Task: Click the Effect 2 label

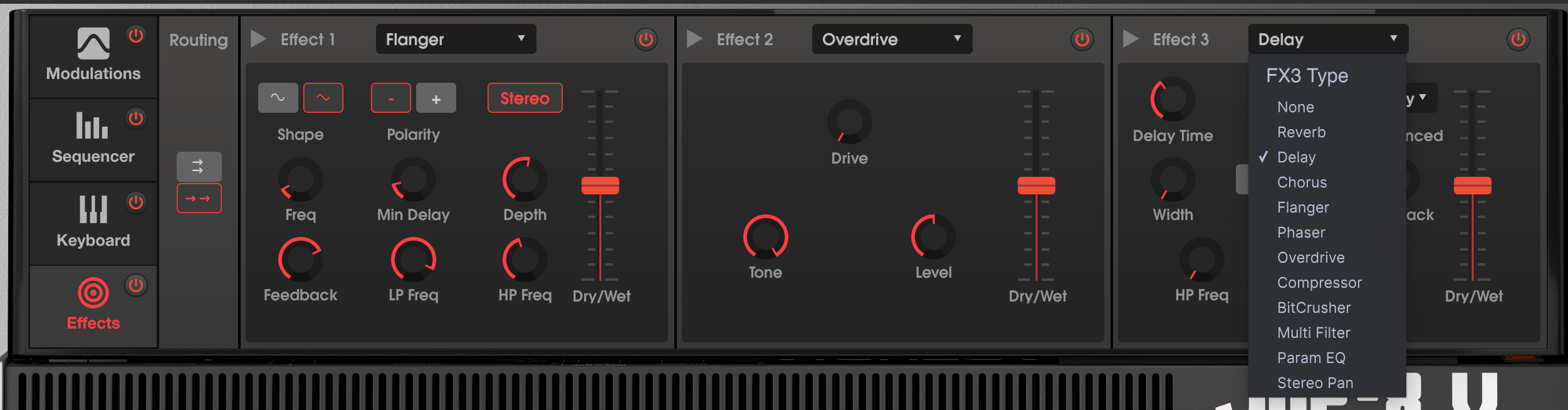Action: click(745, 39)
